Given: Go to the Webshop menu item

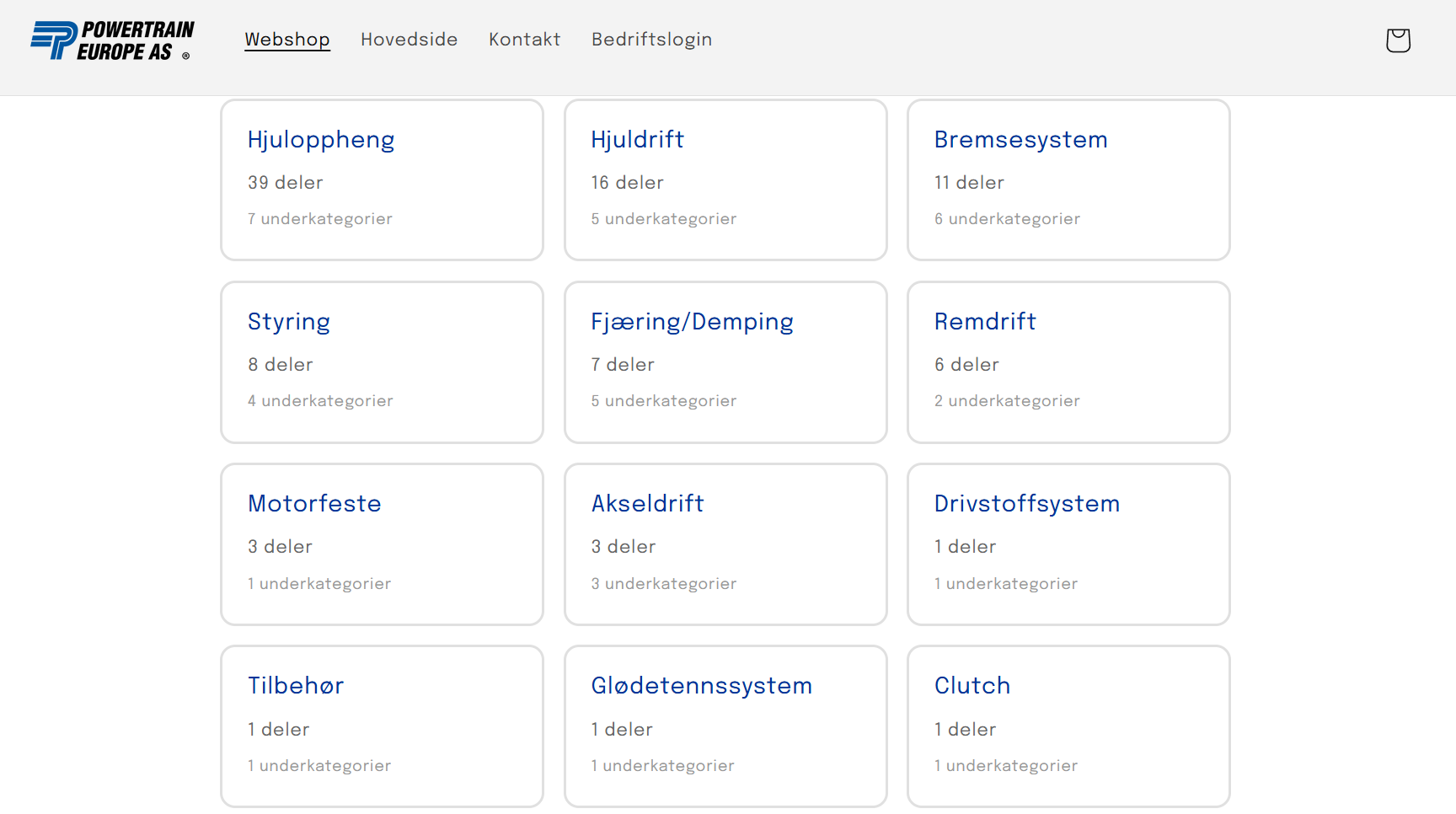Looking at the screenshot, I should (x=287, y=40).
